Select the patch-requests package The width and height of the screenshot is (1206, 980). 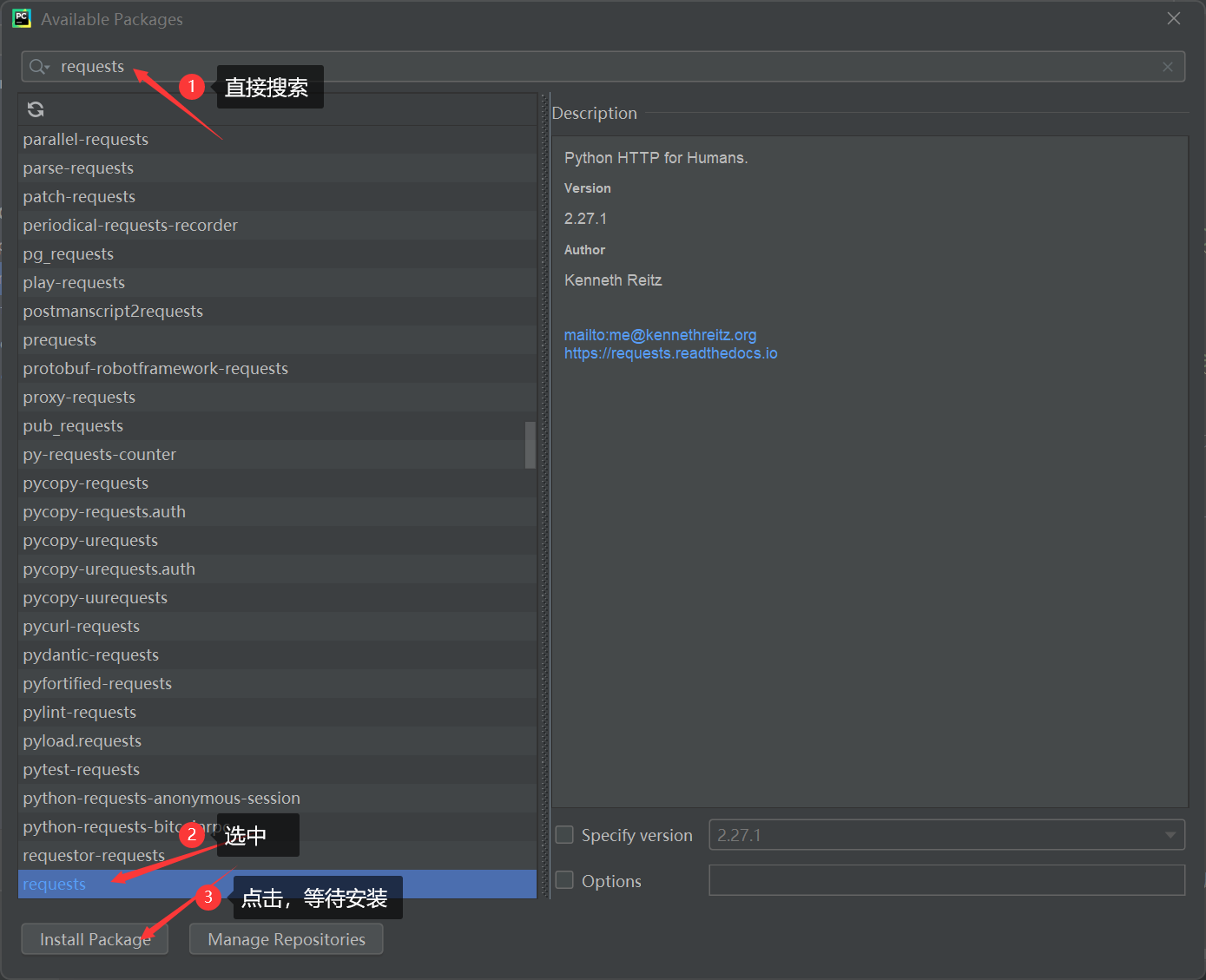coord(278,197)
